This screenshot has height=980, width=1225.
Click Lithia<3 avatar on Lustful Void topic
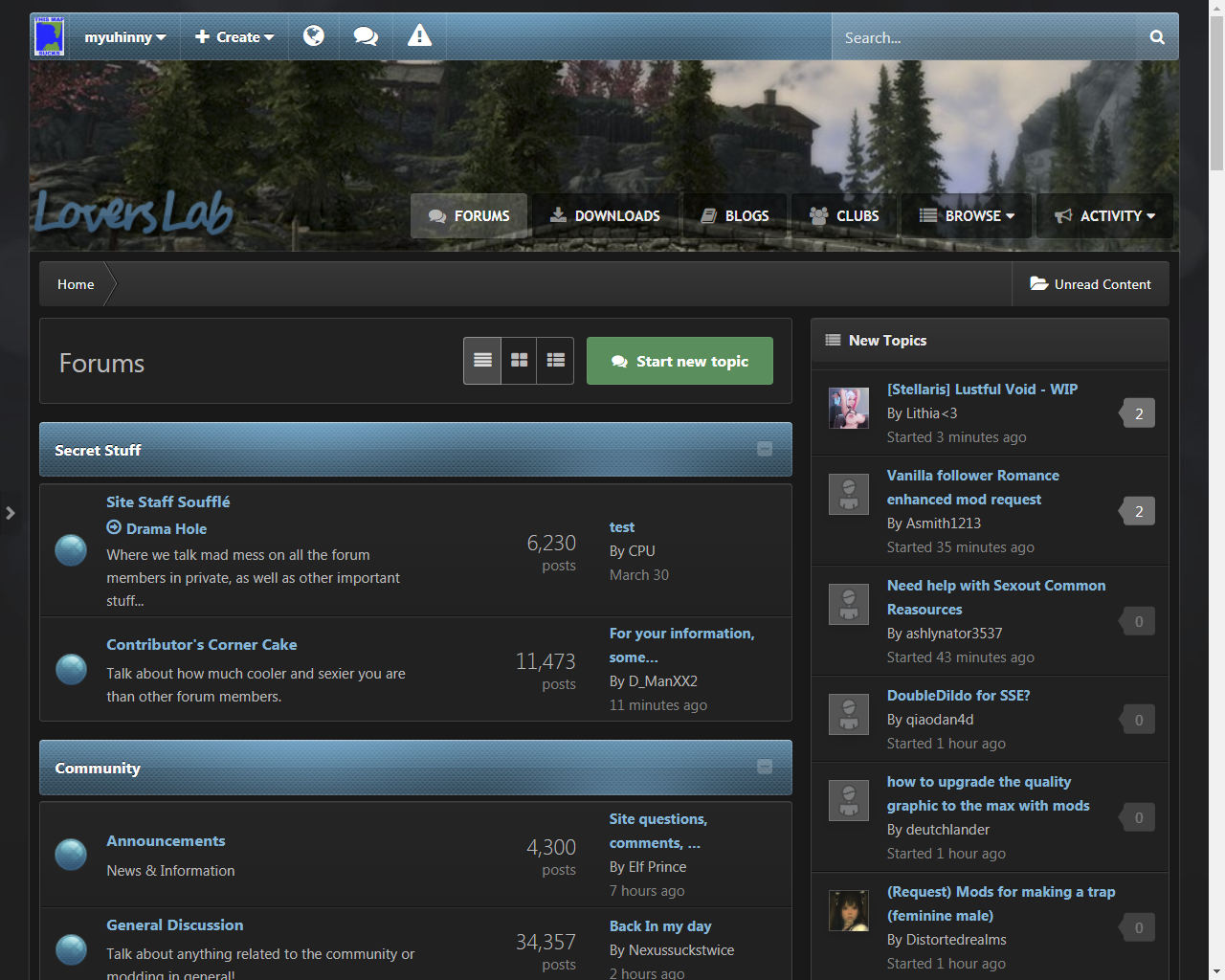point(848,408)
